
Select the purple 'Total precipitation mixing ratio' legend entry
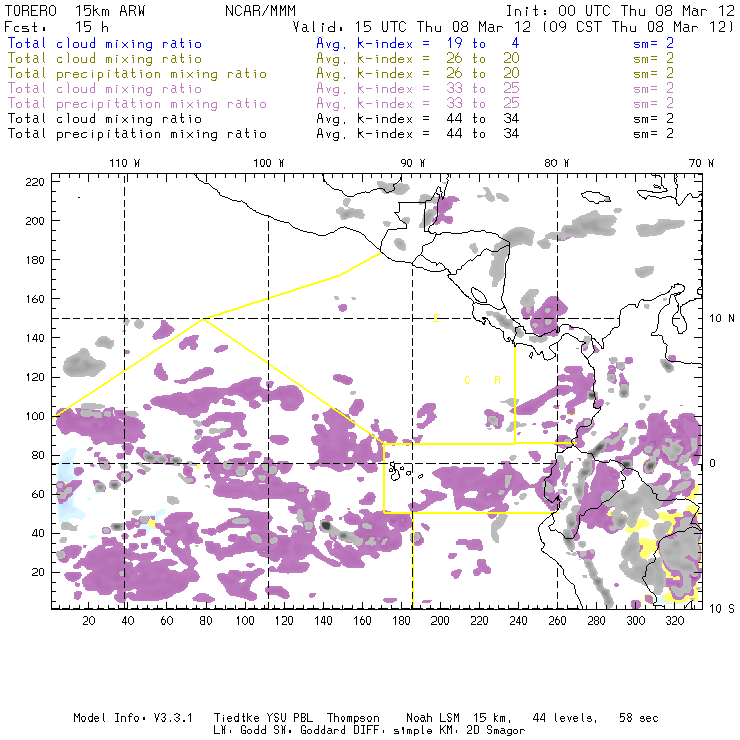pyautogui.click(x=137, y=104)
